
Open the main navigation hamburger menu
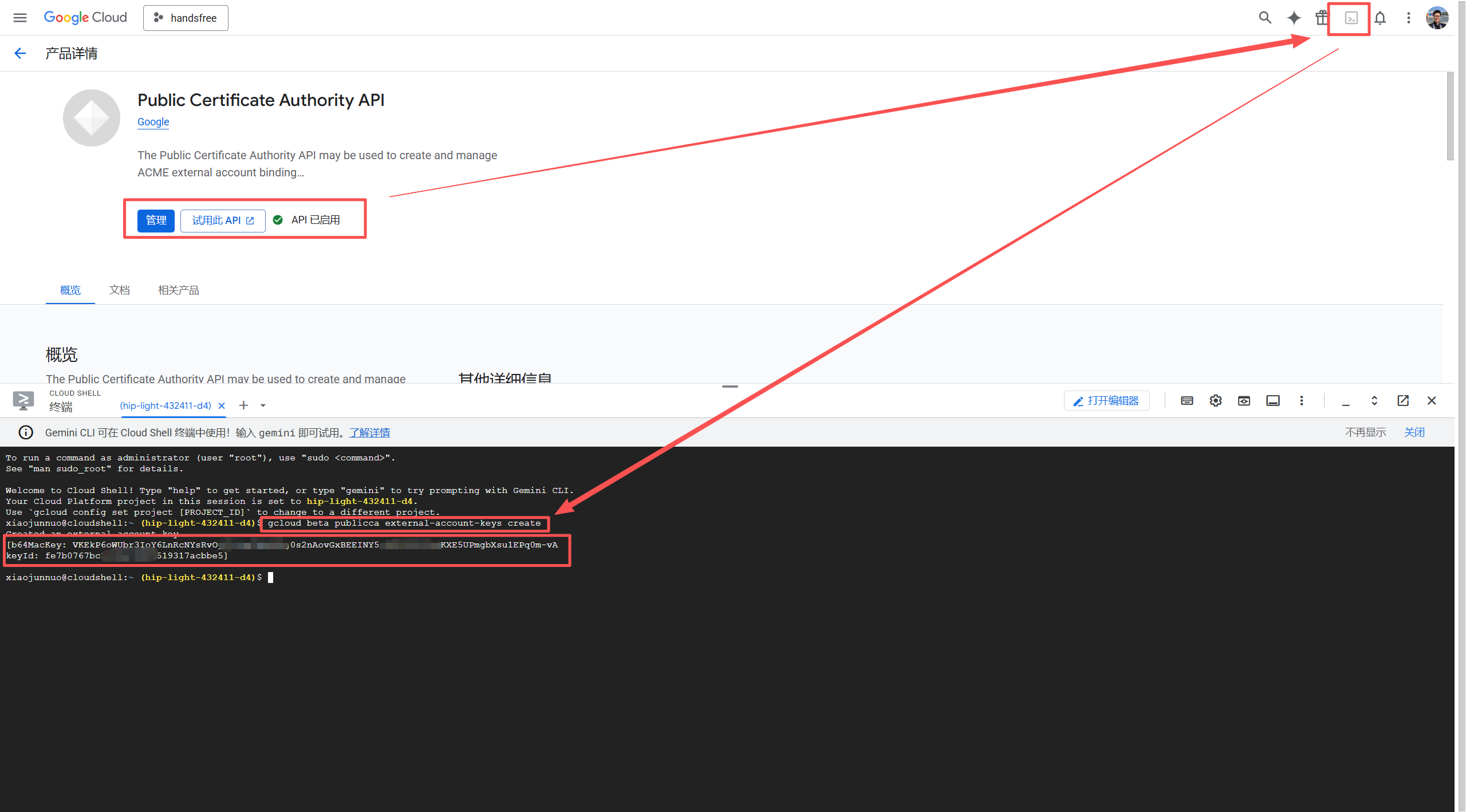click(x=20, y=18)
